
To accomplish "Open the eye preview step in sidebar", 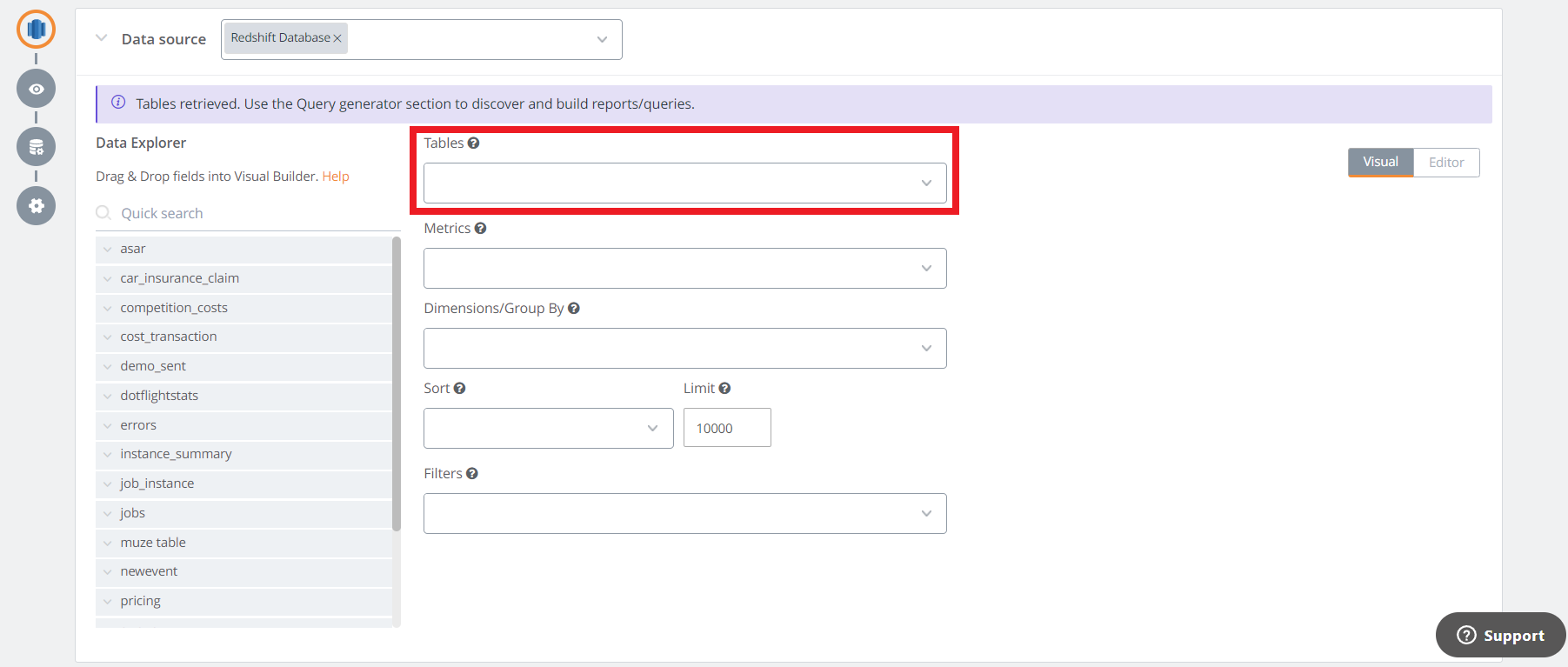I will point(36,89).
